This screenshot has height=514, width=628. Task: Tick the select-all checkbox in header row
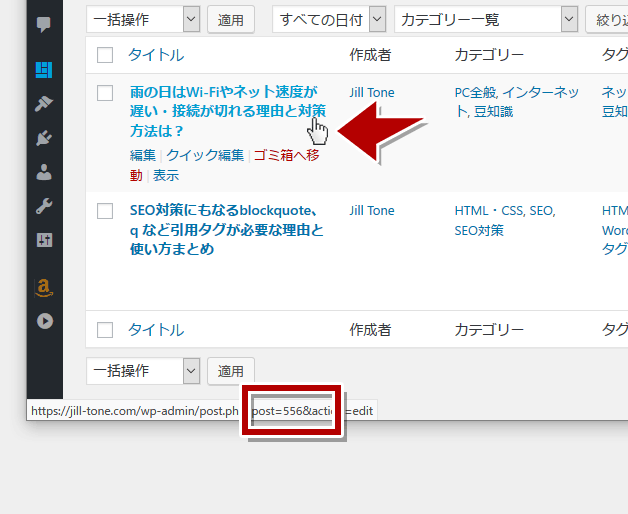(105, 55)
